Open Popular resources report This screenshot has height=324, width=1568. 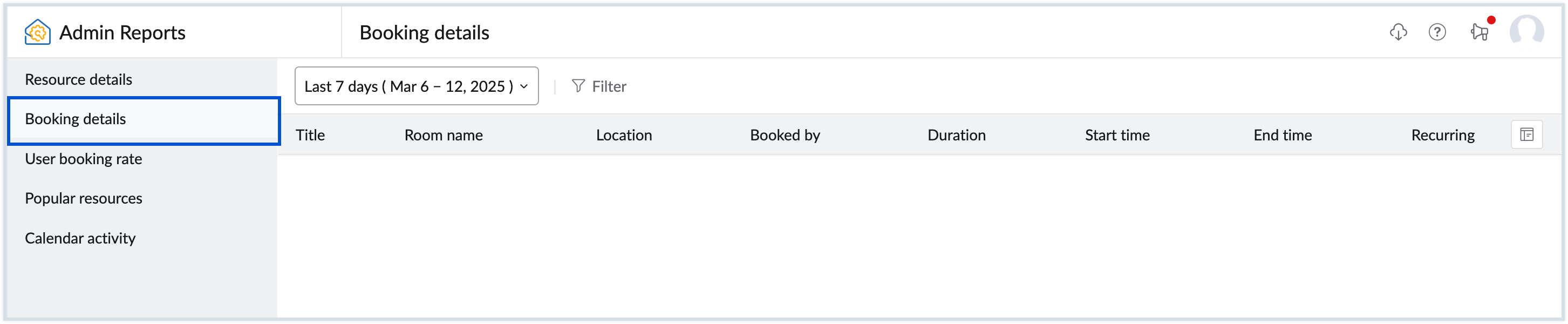tap(84, 199)
